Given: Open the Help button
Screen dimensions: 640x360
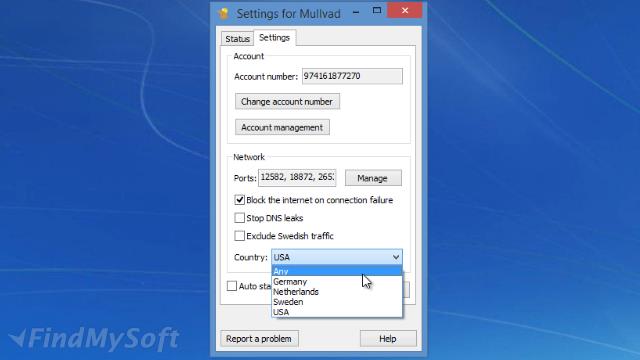Looking at the screenshot, I should 388,339.
